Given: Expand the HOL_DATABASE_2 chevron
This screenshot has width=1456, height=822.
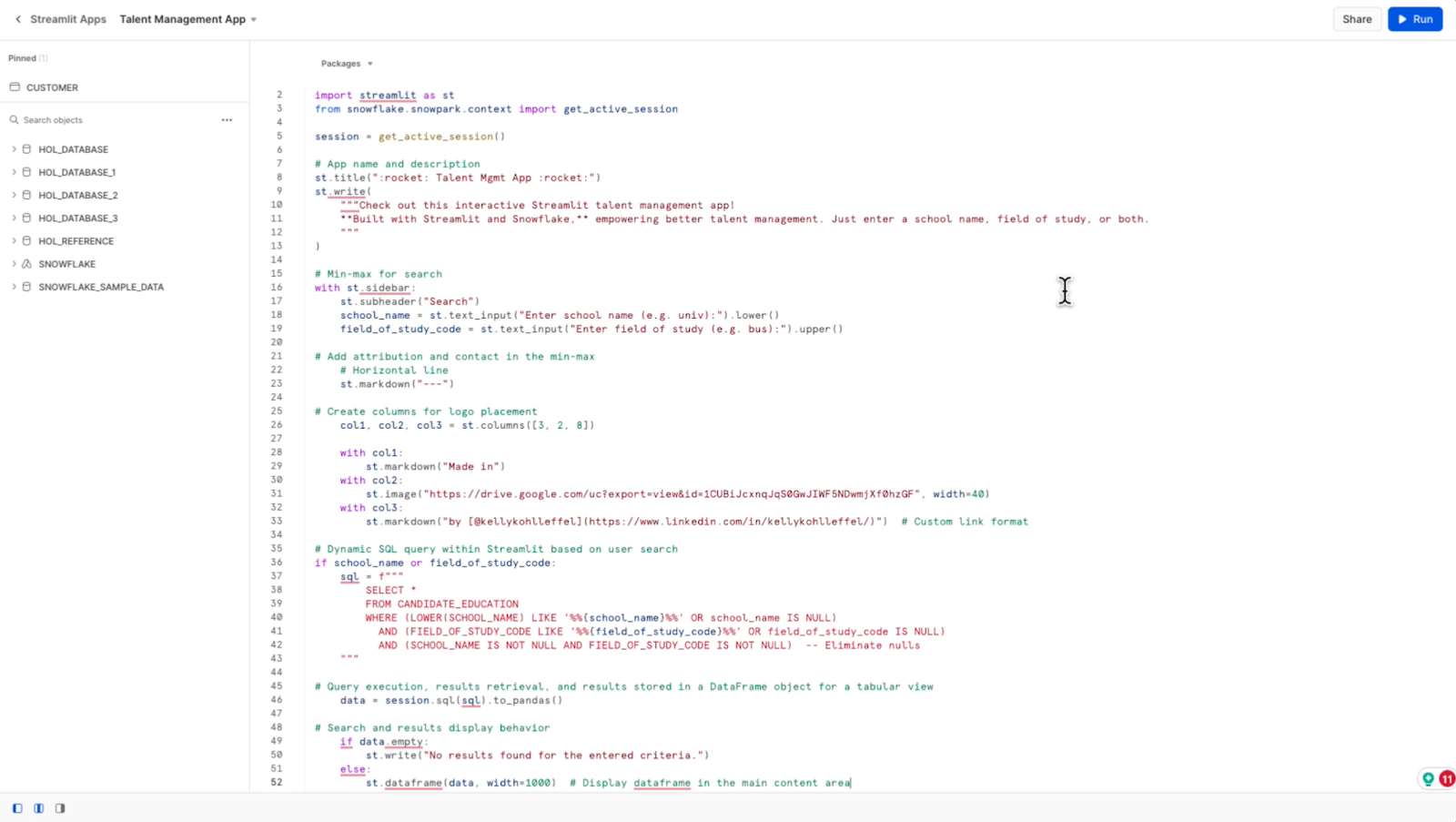Looking at the screenshot, I should pos(14,195).
